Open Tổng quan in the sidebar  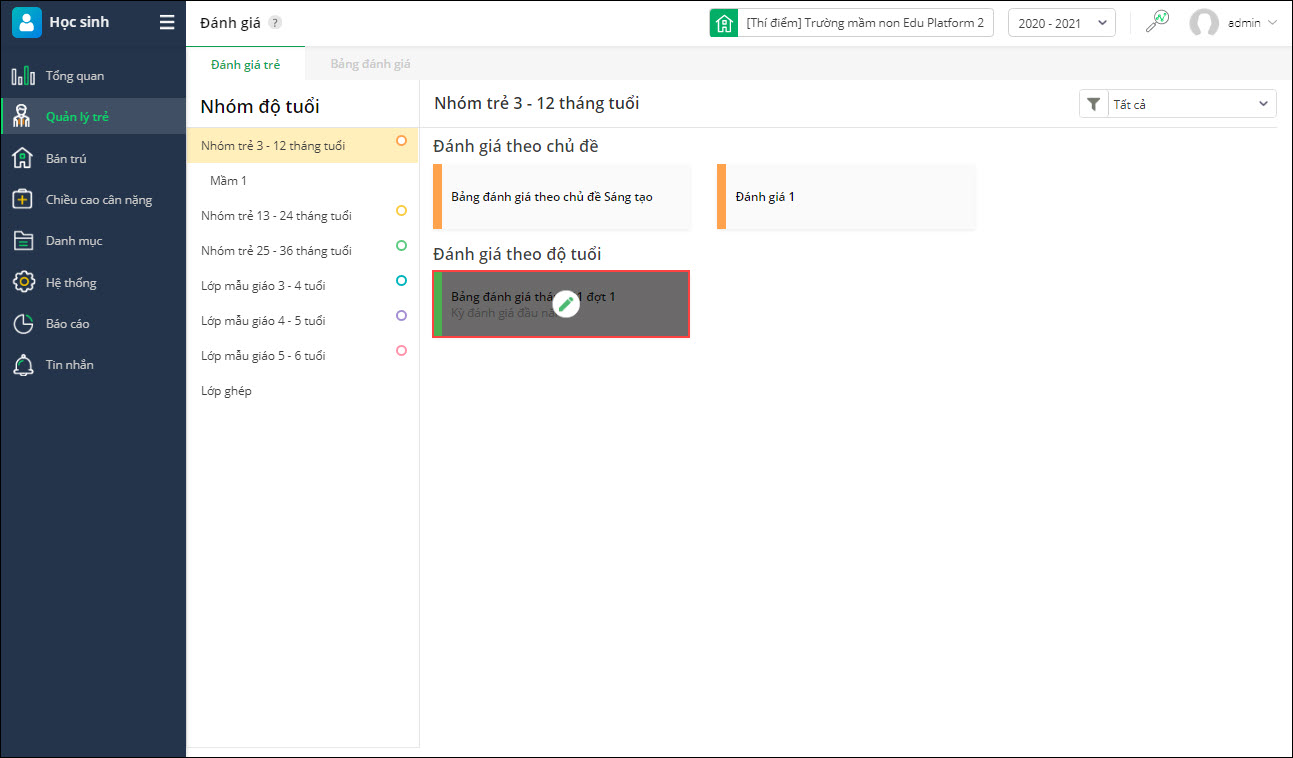93,76
